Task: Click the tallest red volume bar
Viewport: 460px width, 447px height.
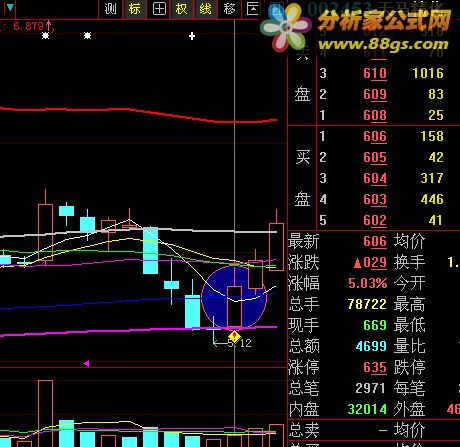Action: (45, 413)
